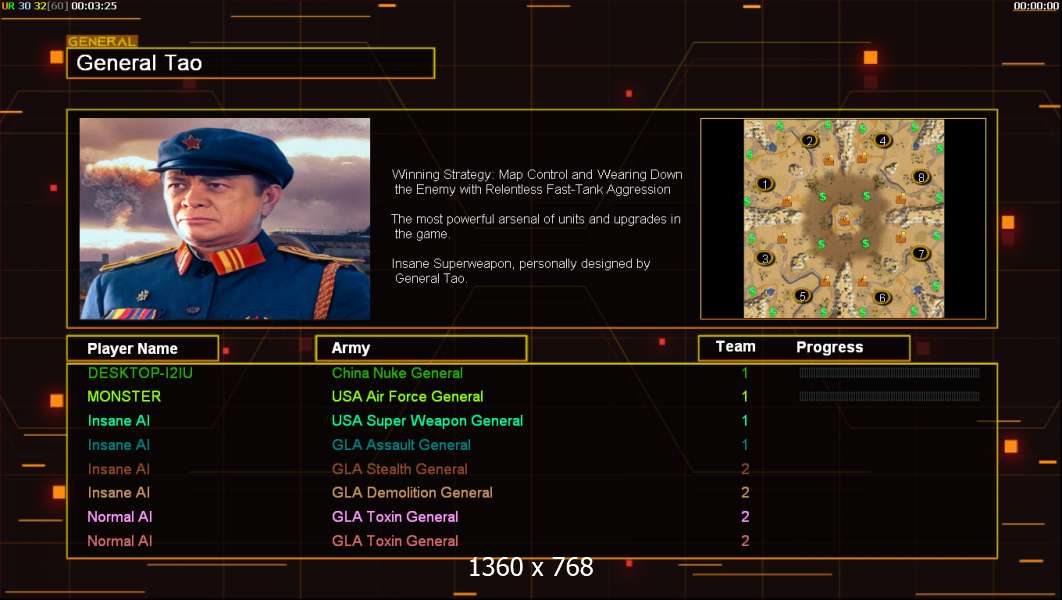Screen dimensions: 1062x600
Task: Click the 00:00:00 timer in top corner
Action: tap(1036, 6)
